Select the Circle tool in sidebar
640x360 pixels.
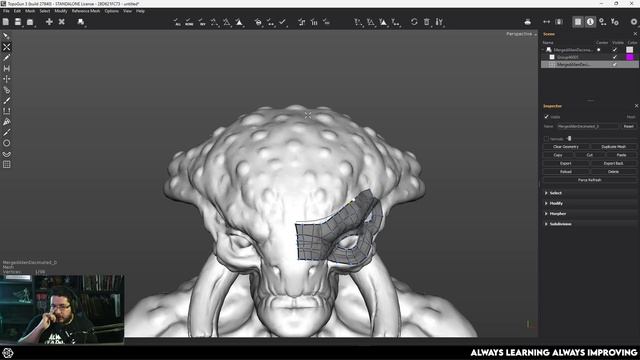tap(7, 143)
